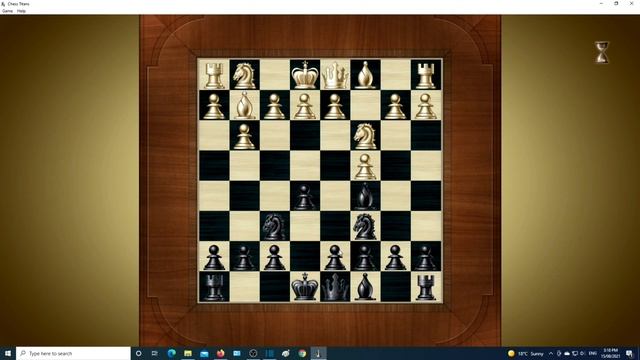Select the black knight on c6
Viewport: 640px width, 360px height.
pos(365,227)
